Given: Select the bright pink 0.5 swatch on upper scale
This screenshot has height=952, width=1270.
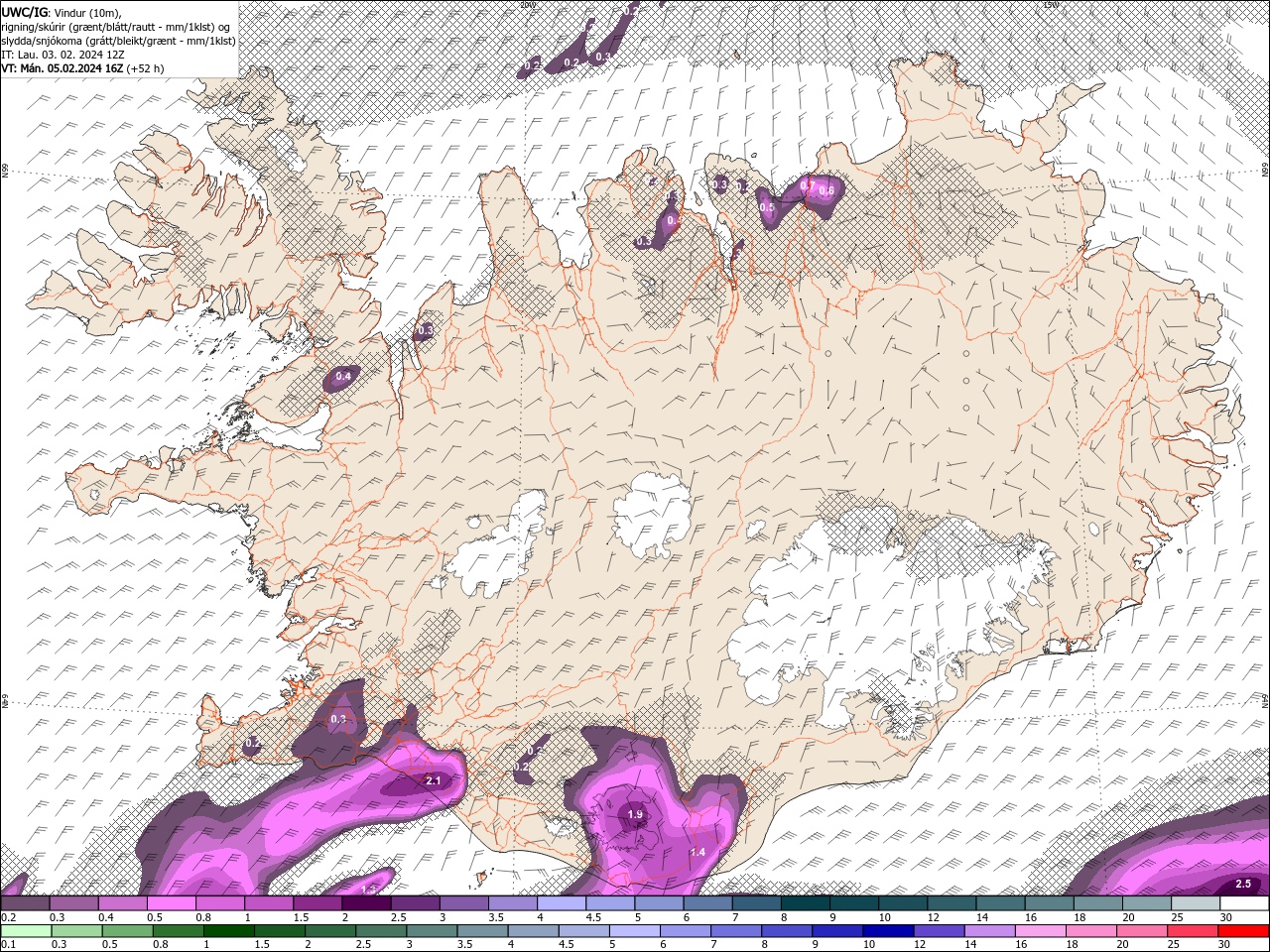Looking at the screenshot, I should pos(172,903).
